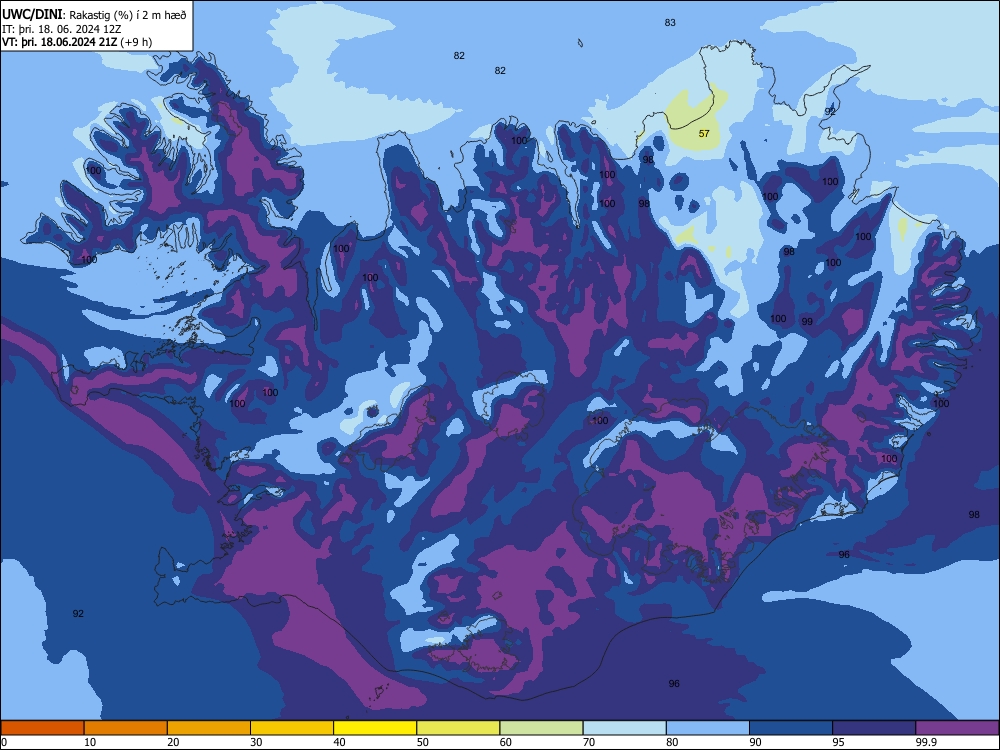Click the humidity value 57 on the map
Image resolution: width=1000 pixels, height=750 pixels.
(704, 133)
